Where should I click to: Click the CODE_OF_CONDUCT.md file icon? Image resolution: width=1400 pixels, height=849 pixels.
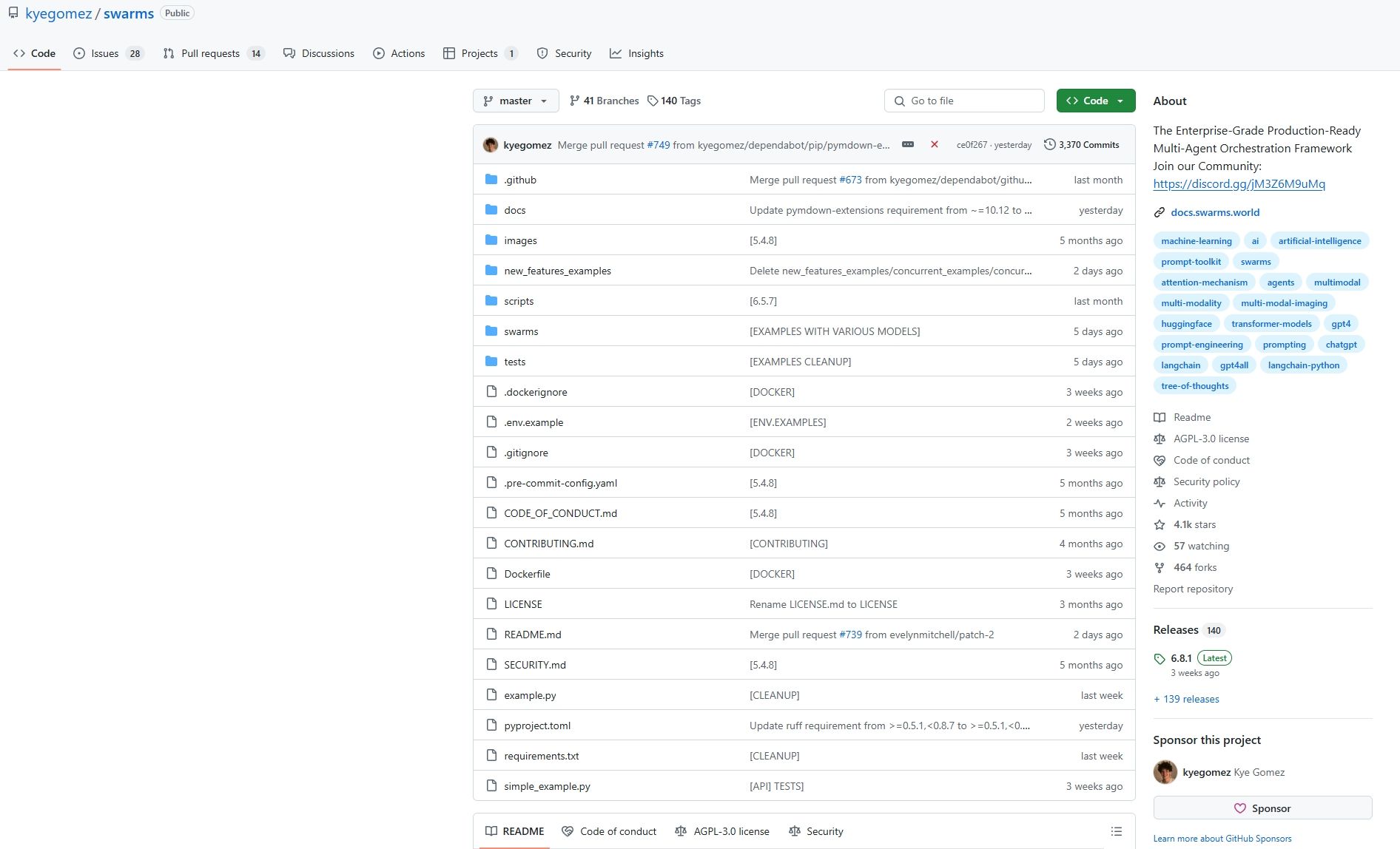[x=491, y=513]
